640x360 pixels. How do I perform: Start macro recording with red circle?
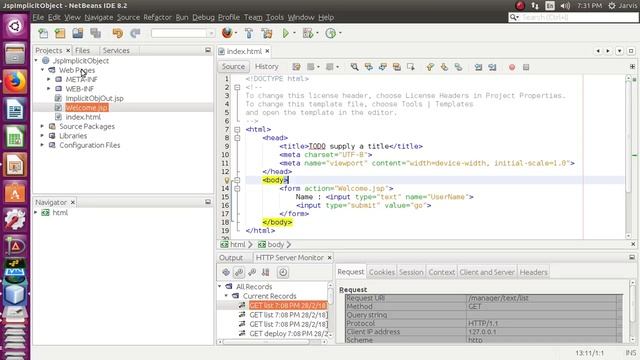(512, 67)
